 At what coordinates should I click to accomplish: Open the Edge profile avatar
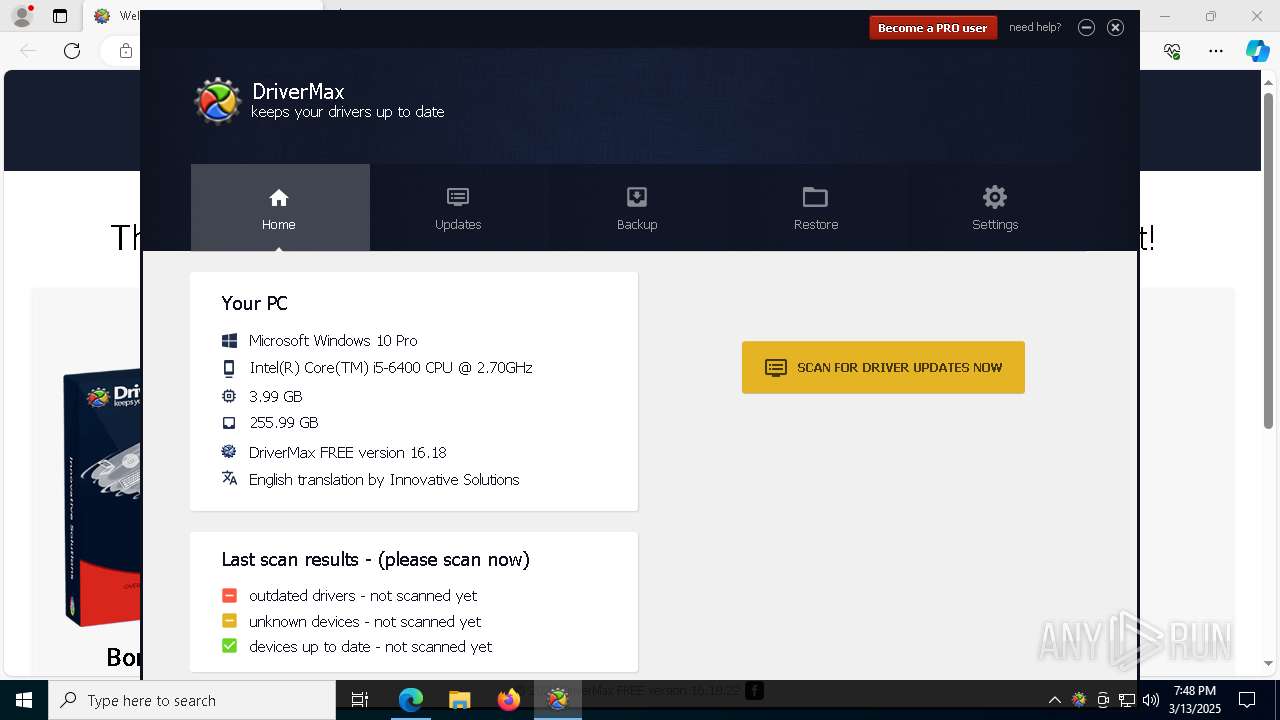click(22, 16)
